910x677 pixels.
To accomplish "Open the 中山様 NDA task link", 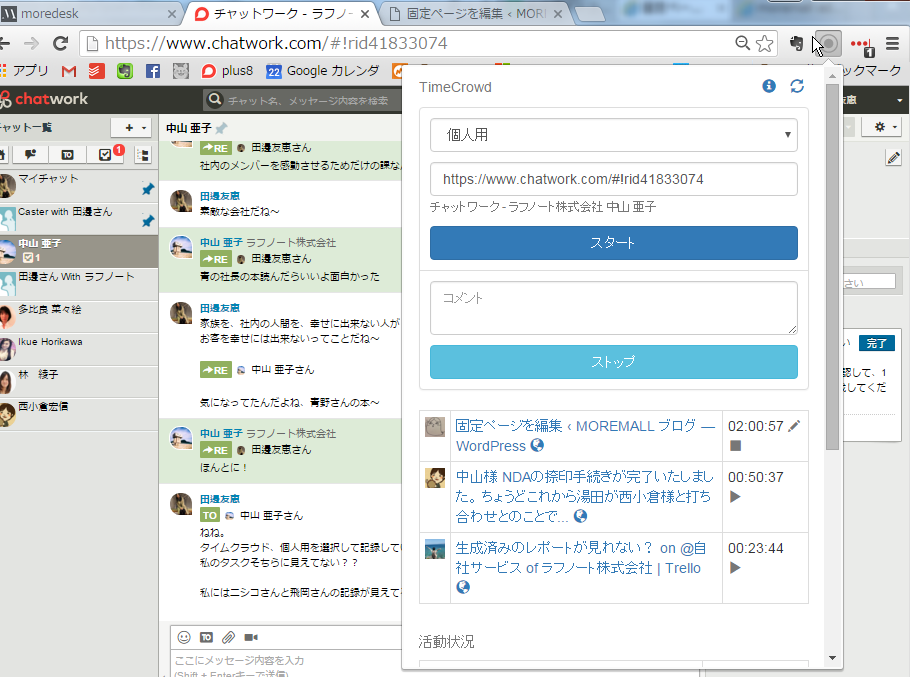I will tap(584, 497).
